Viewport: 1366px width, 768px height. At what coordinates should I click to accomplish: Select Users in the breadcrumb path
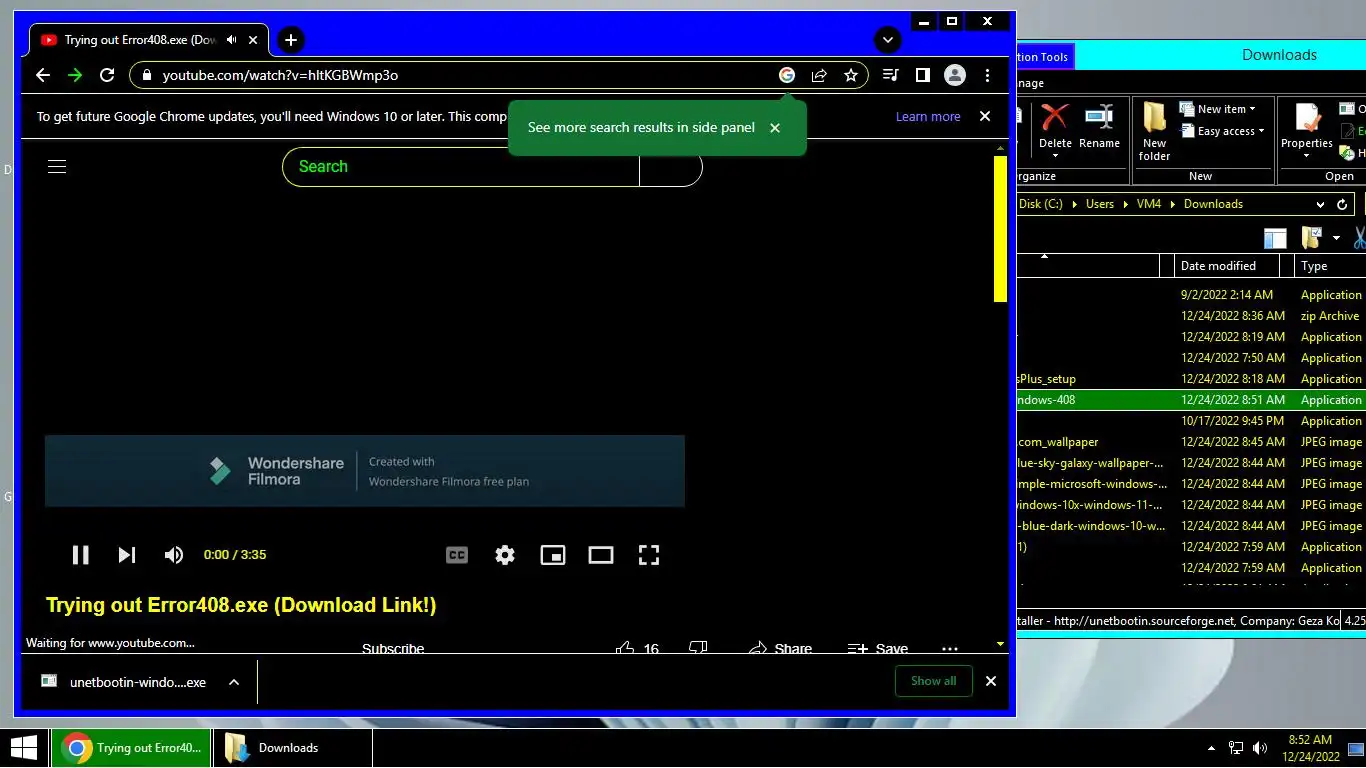tap(1099, 204)
